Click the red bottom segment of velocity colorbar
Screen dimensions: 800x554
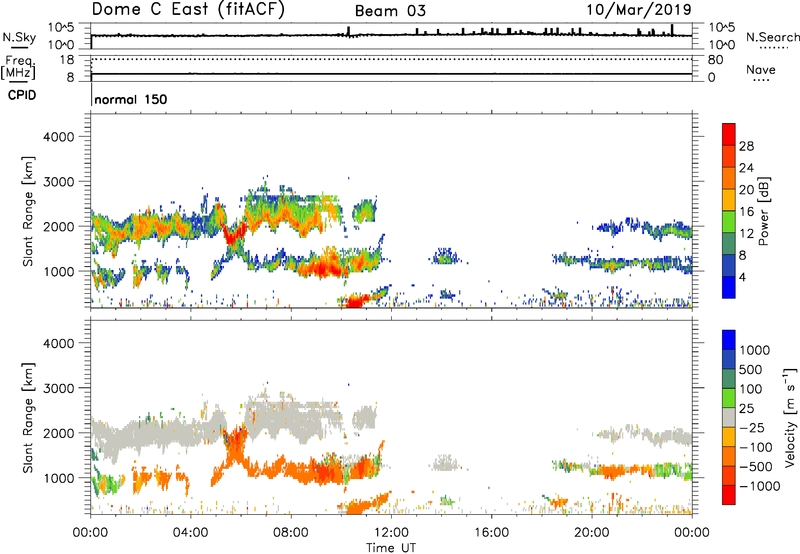[x=729, y=495]
